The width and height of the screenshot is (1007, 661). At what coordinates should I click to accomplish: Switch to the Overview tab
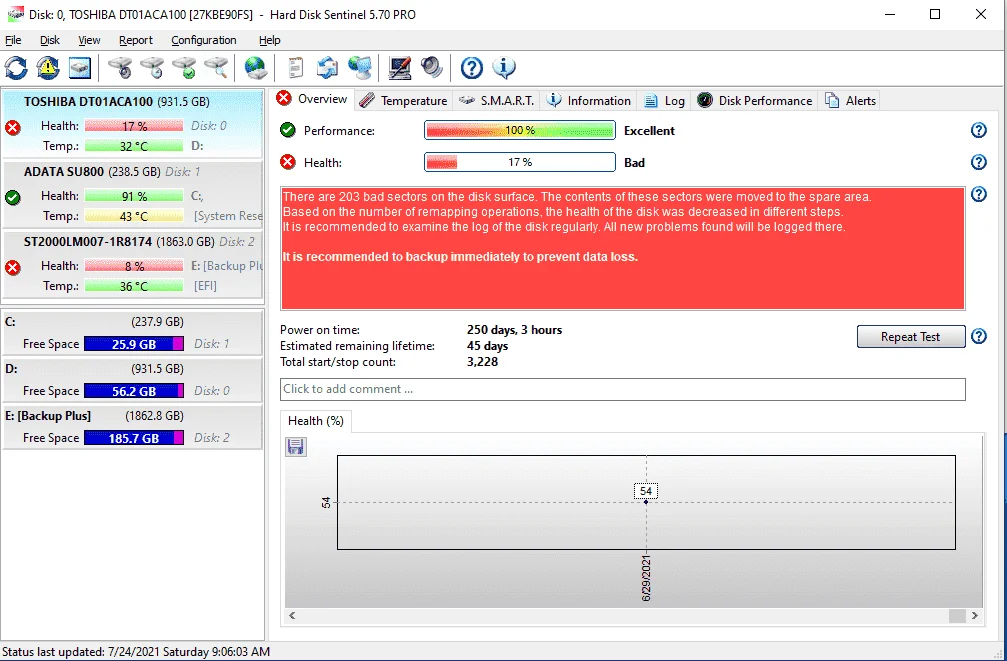pos(312,99)
